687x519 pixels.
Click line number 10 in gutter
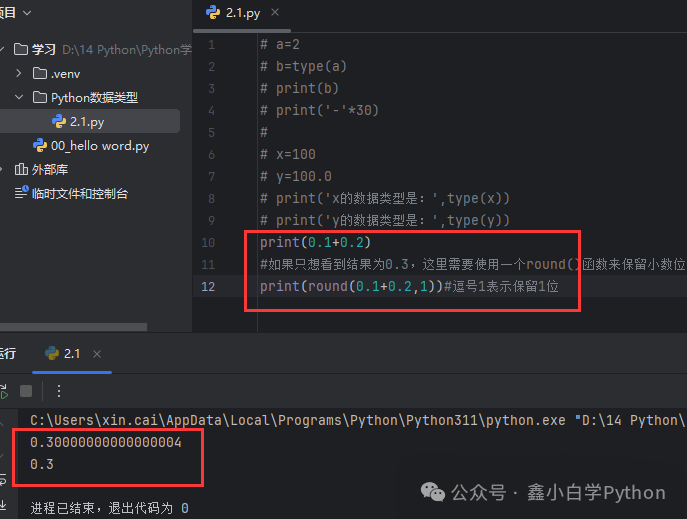coord(208,242)
